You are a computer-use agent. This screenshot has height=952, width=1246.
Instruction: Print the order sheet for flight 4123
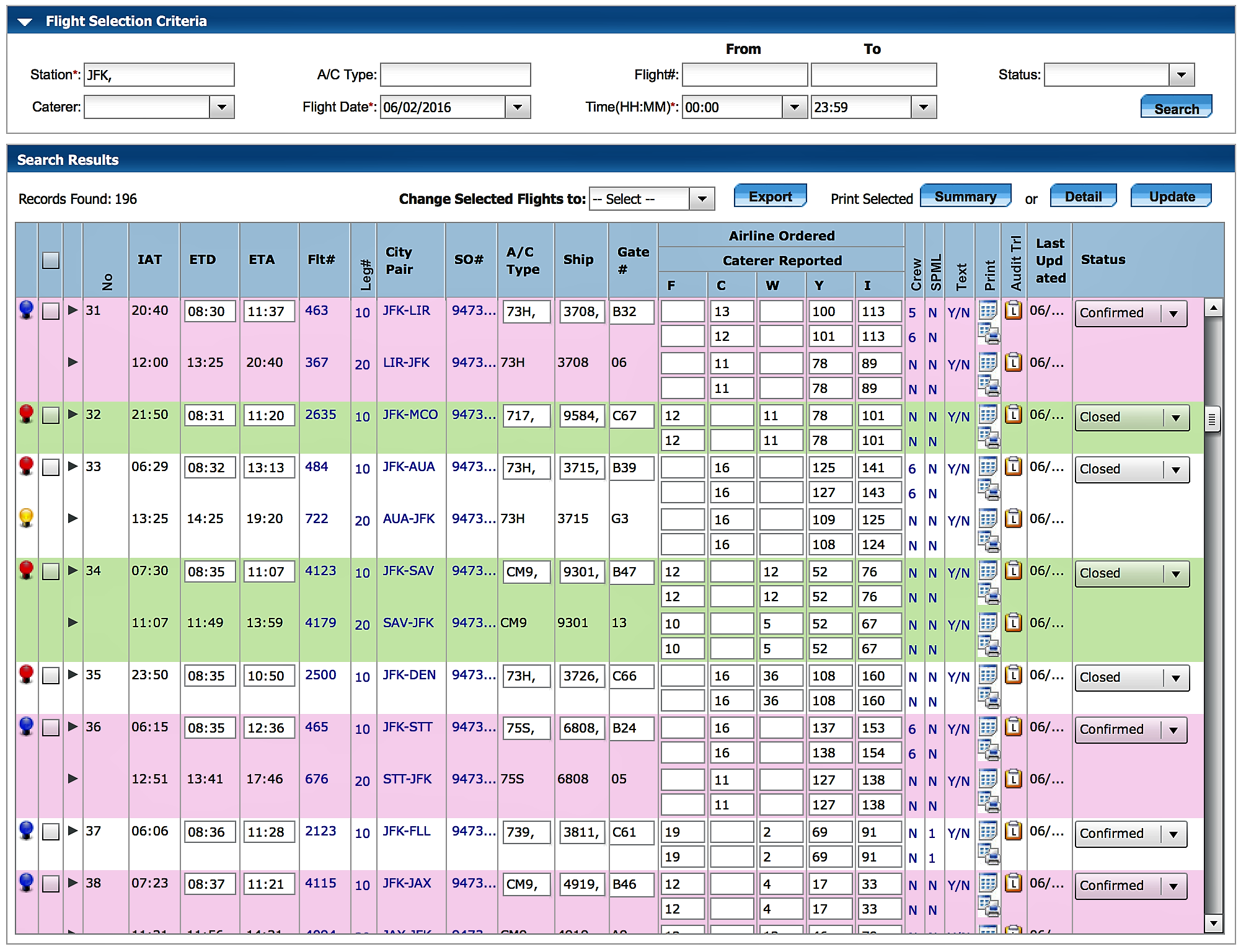click(988, 570)
